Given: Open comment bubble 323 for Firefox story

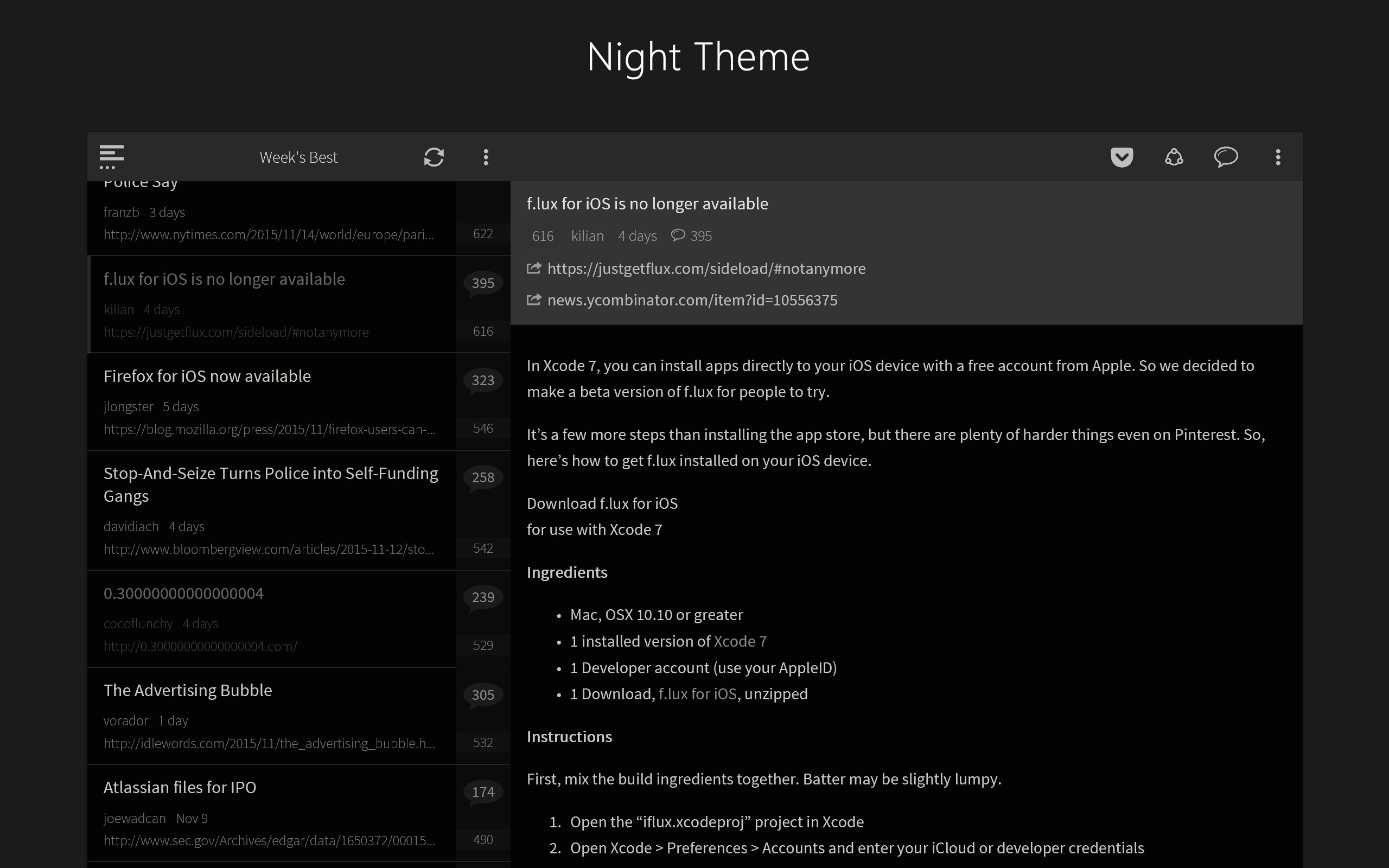Looking at the screenshot, I should (x=483, y=381).
